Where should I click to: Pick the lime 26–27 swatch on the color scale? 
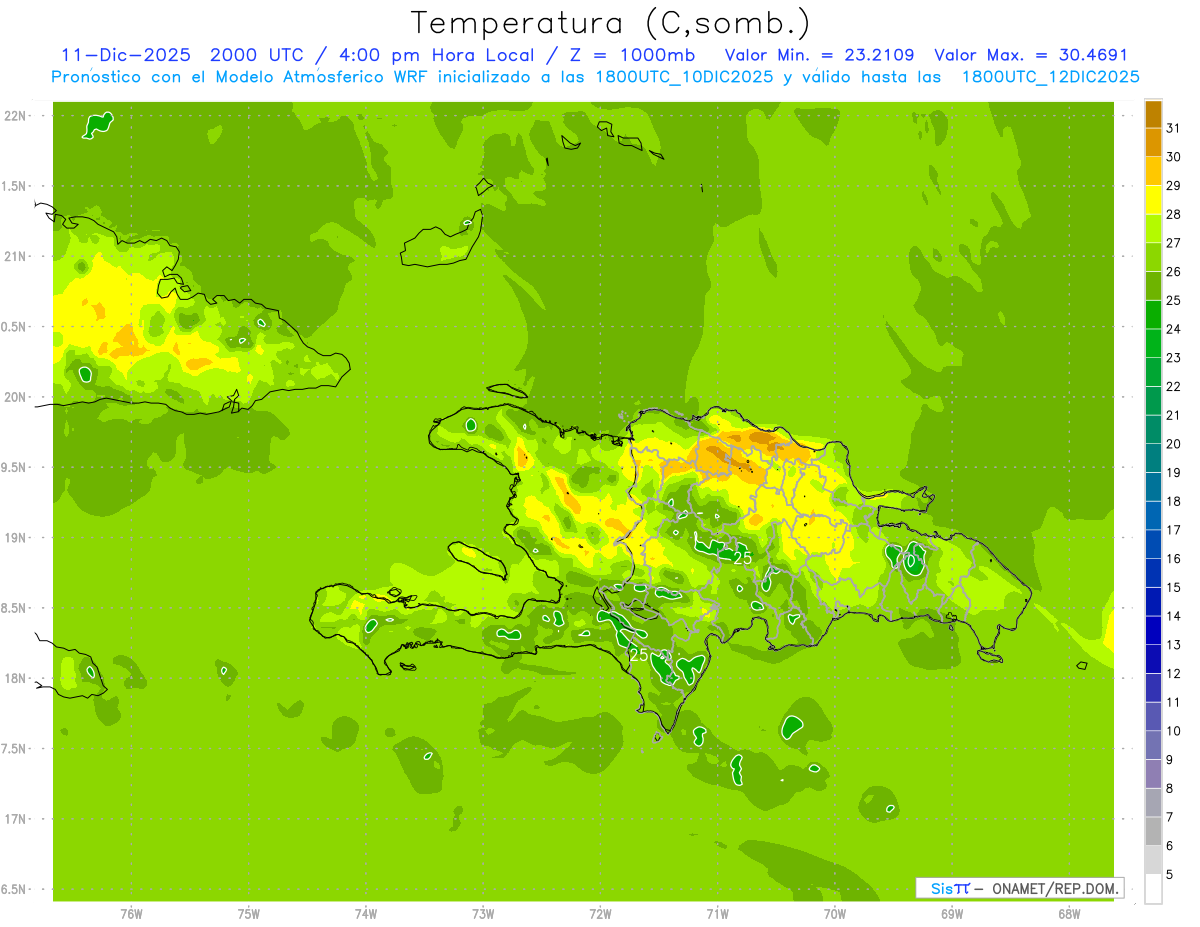1153,257
